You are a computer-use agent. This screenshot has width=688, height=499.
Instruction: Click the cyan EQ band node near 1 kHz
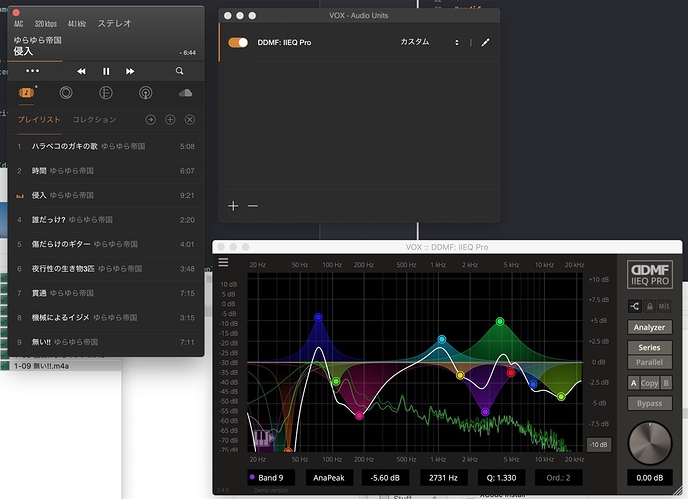coord(442,339)
